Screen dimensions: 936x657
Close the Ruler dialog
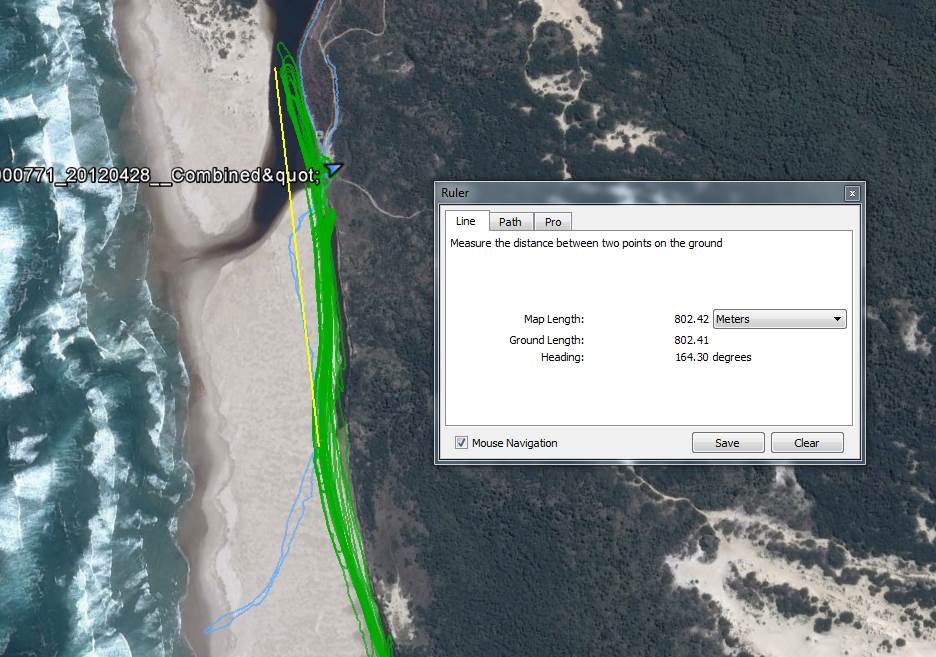click(852, 193)
